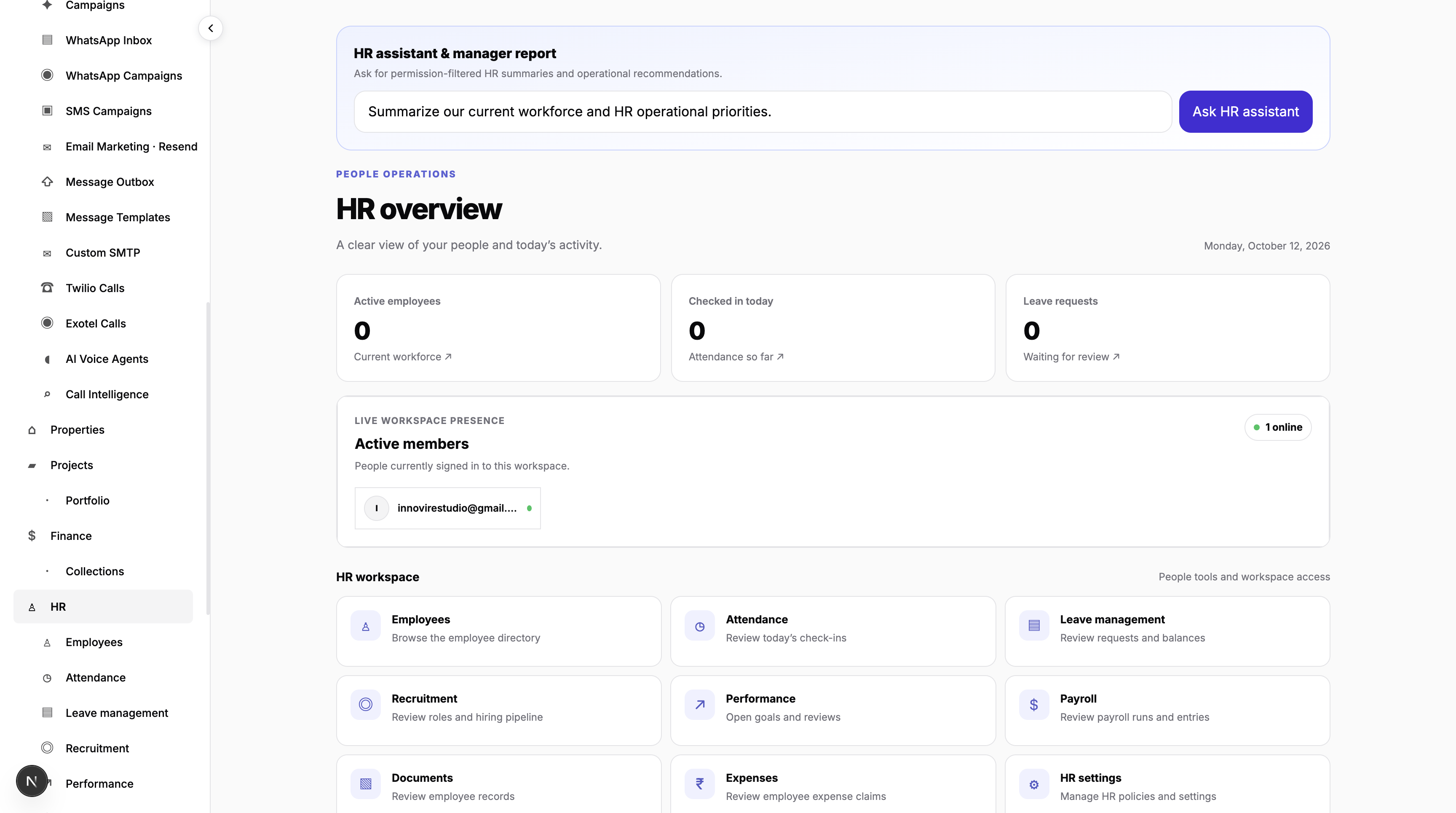Select the HR sidebar item
This screenshot has height=813, width=1456.
click(103, 606)
